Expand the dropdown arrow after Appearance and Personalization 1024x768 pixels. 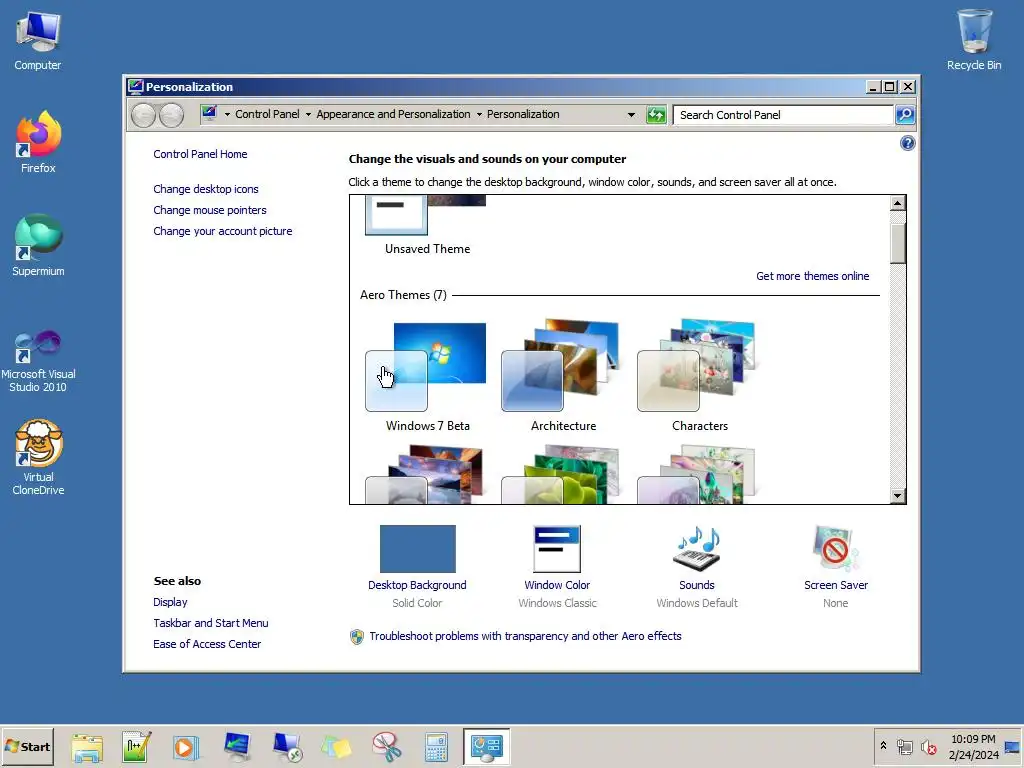pyautogui.click(x=479, y=114)
